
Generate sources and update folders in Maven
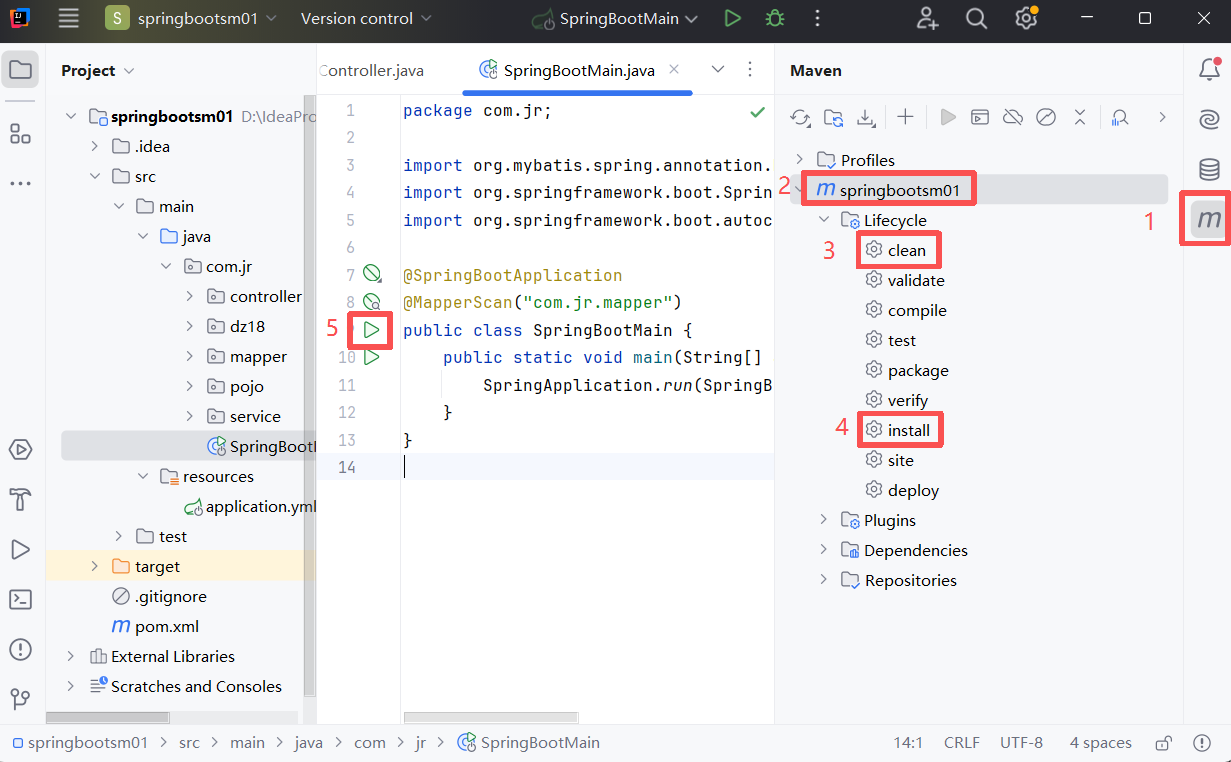point(833,118)
